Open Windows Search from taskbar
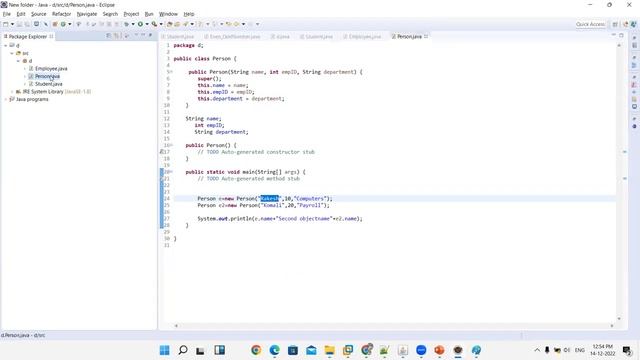Screen dimensions: 640x360 coord(183,350)
